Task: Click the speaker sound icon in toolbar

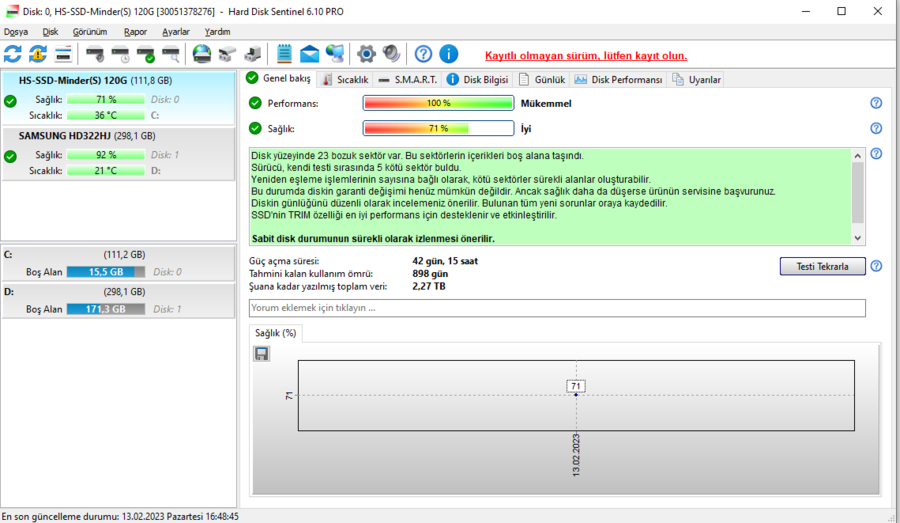Action: (391, 54)
